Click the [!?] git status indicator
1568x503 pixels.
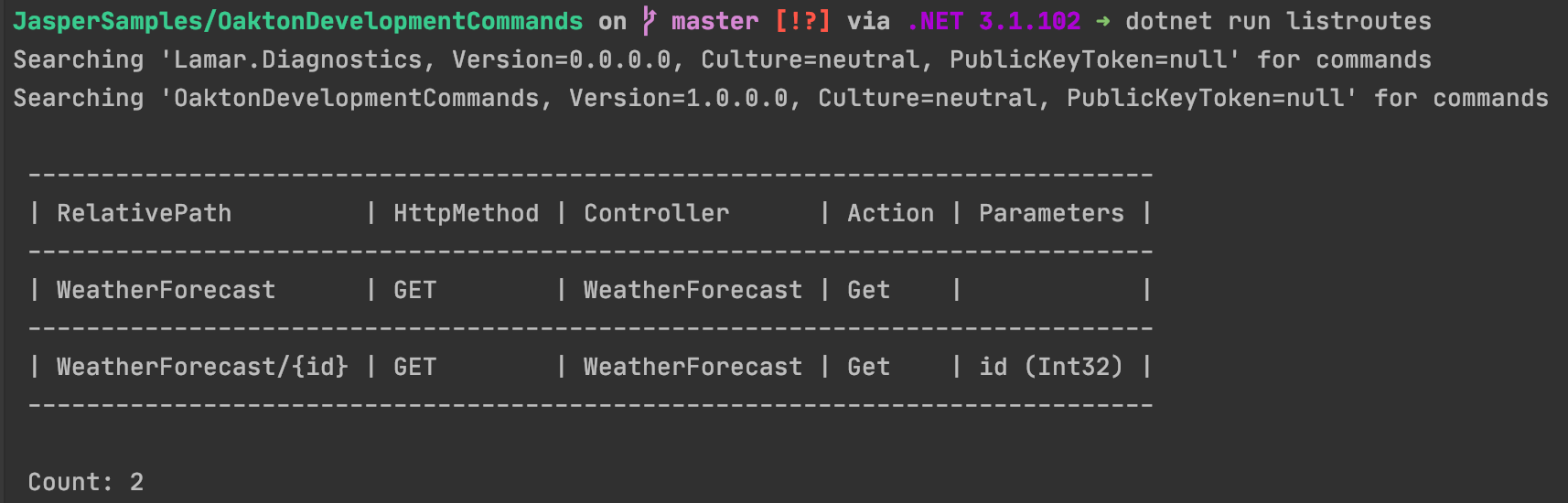pyautogui.click(x=802, y=21)
